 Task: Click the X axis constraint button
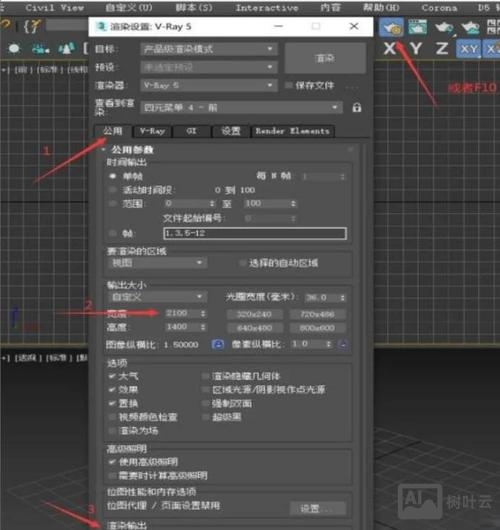click(x=390, y=49)
